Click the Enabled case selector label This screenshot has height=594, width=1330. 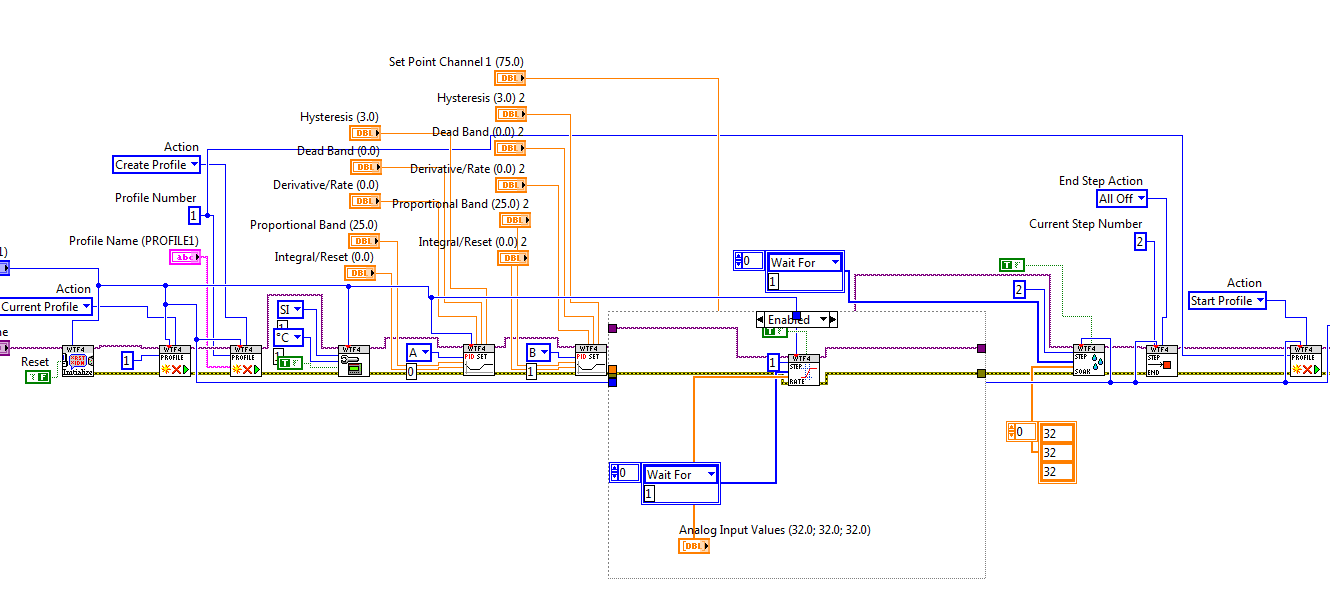[x=790, y=319]
